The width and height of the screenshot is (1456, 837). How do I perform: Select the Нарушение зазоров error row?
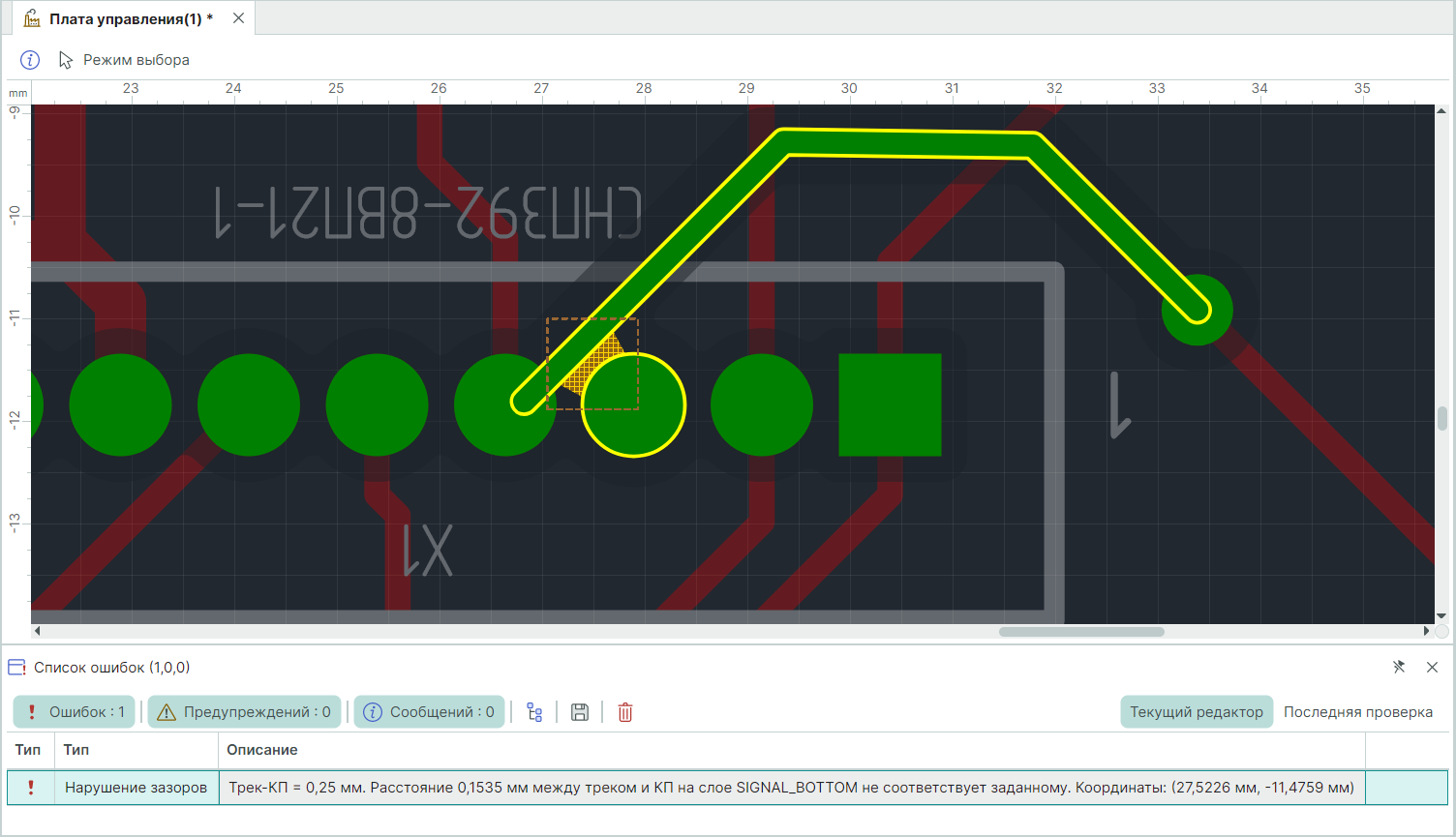pos(727,788)
